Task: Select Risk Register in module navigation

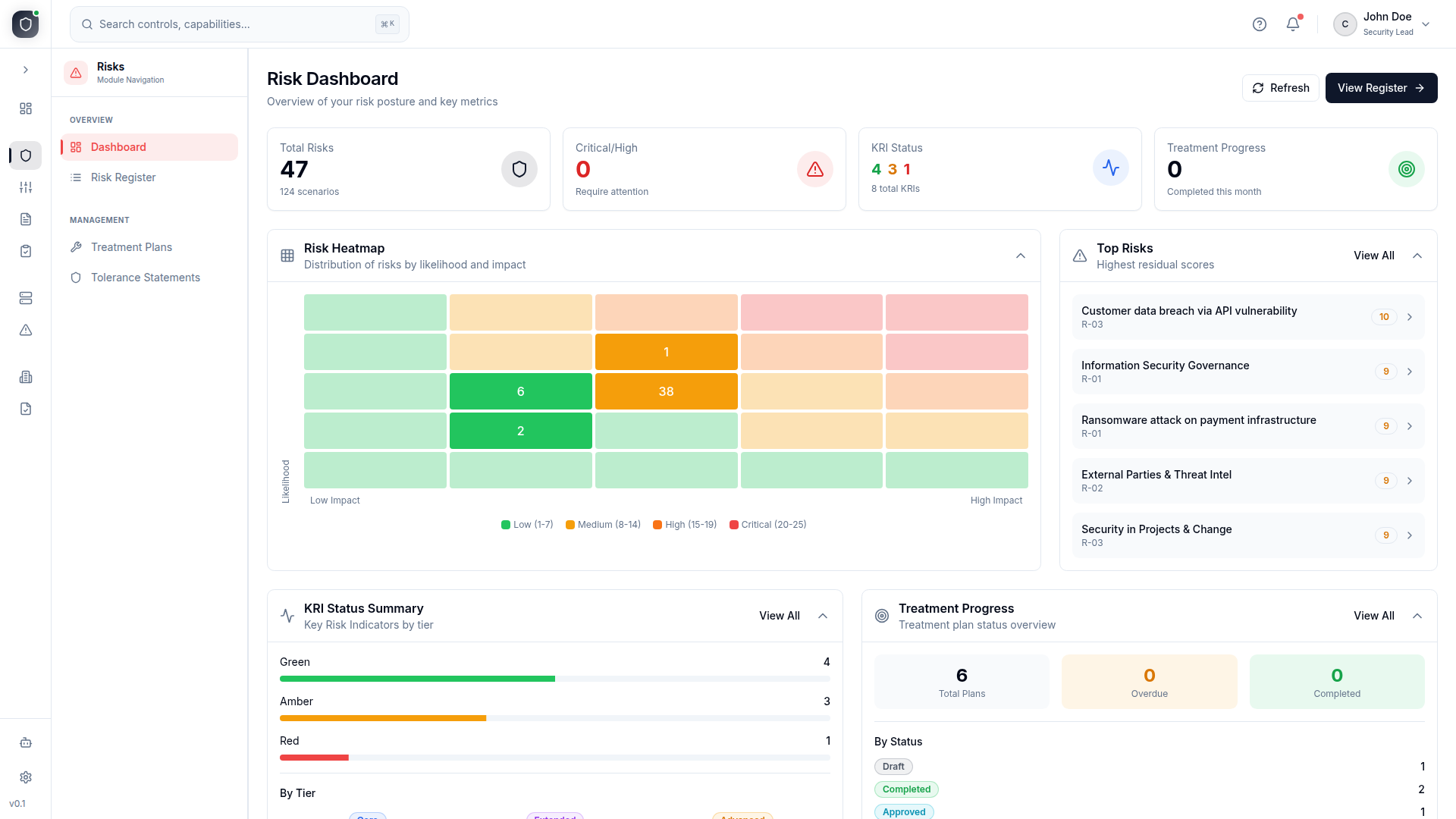Action: click(123, 177)
